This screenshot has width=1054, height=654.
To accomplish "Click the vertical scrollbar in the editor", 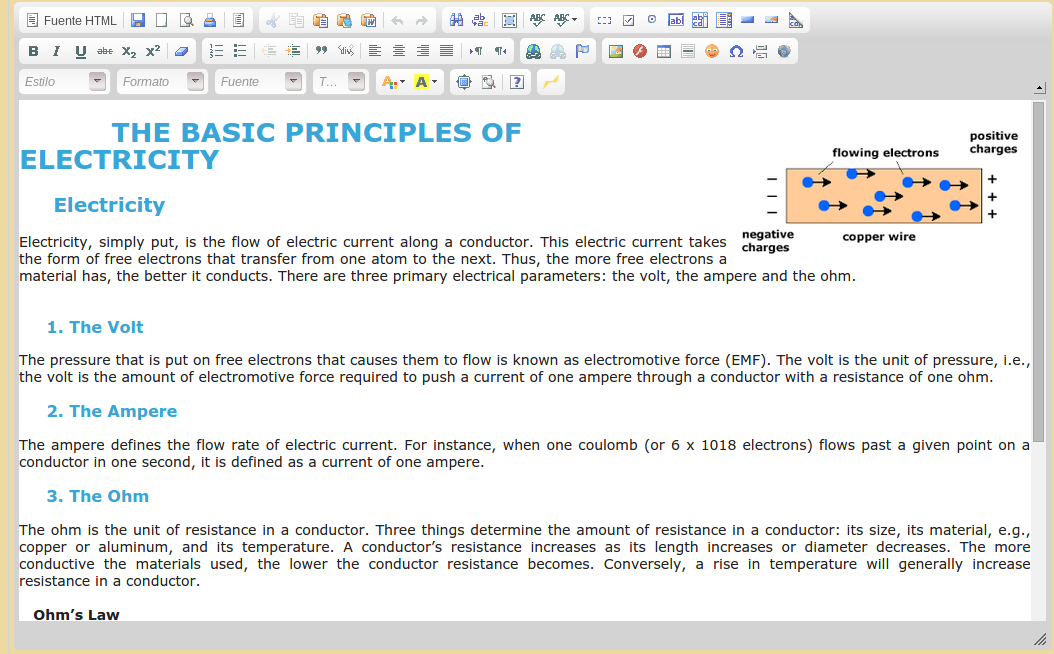I will click(x=1039, y=271).
